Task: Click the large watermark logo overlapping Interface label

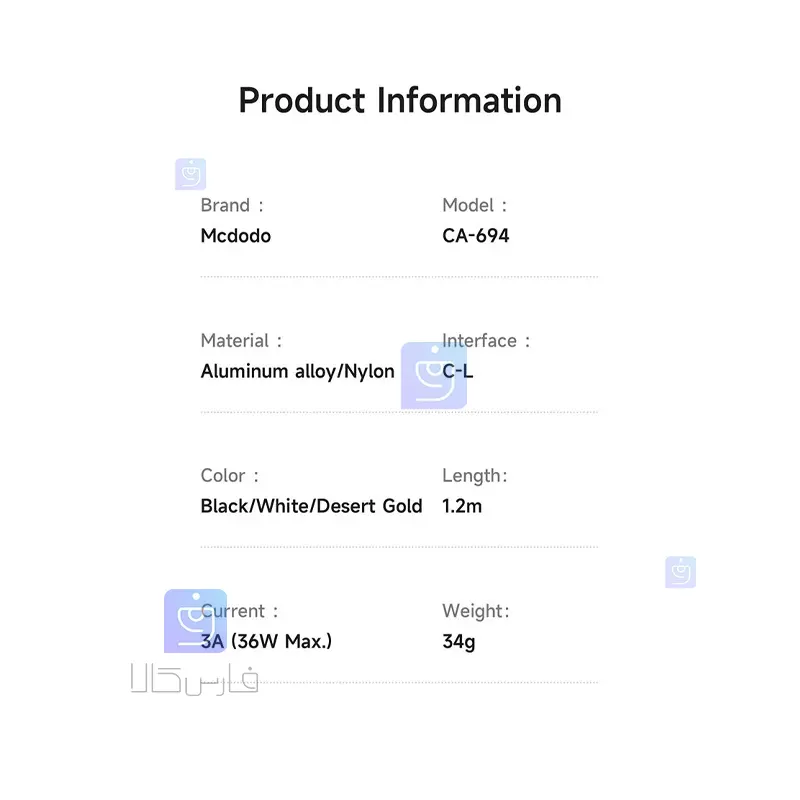Action: click(x=433, y=376)
